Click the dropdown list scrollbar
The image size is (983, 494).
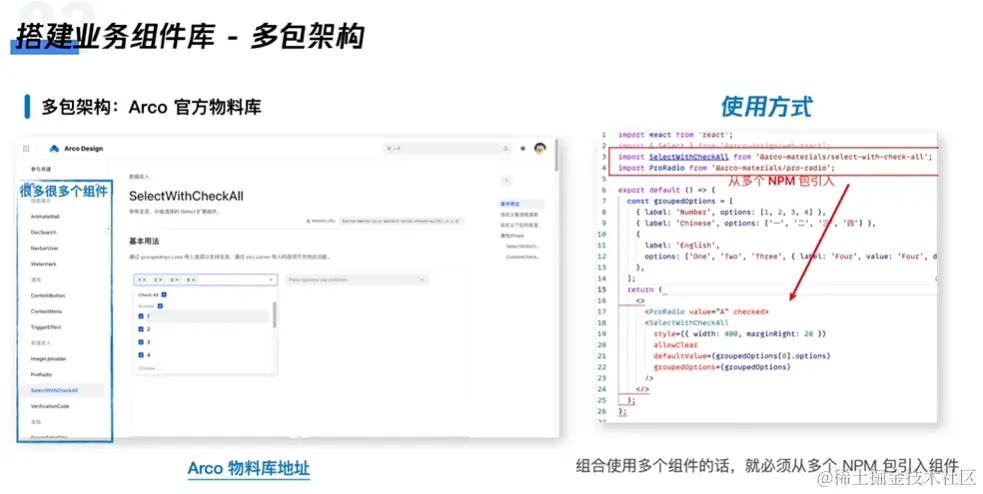point(275,315)
